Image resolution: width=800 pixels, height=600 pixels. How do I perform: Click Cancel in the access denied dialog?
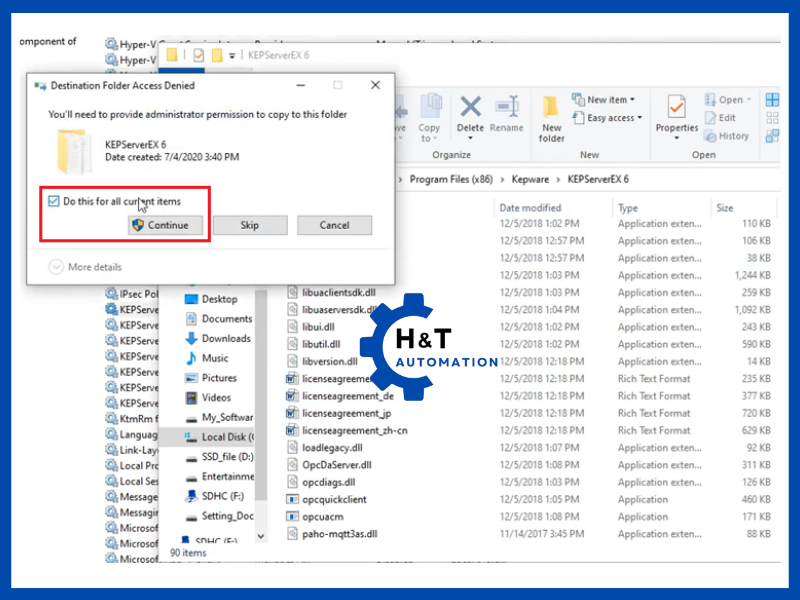(334, 225)
